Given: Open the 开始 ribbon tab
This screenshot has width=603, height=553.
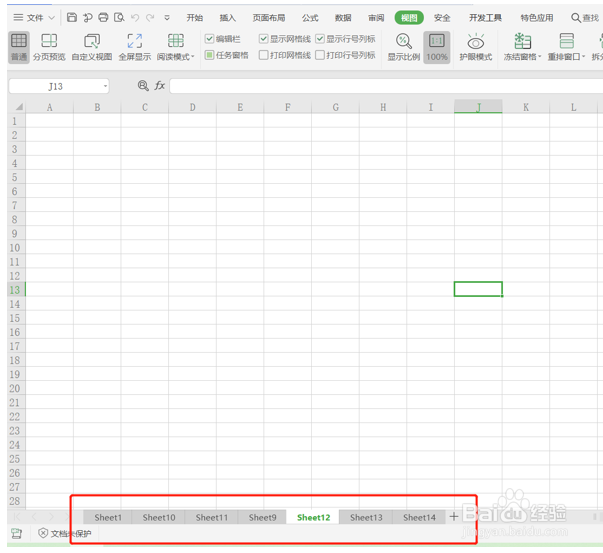Looking at the screenshot, I should pos(195,18).
